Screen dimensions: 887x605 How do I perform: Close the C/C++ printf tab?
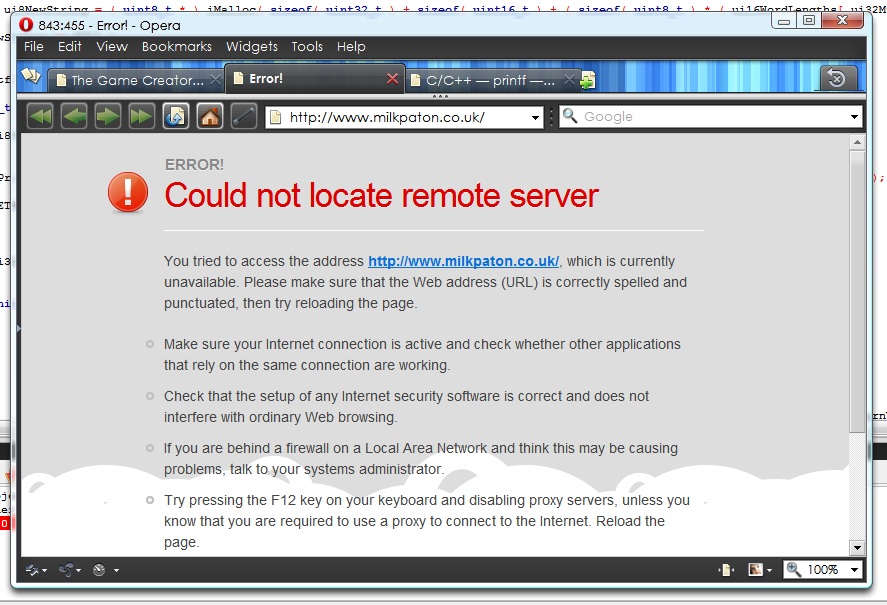coord(569,80)
